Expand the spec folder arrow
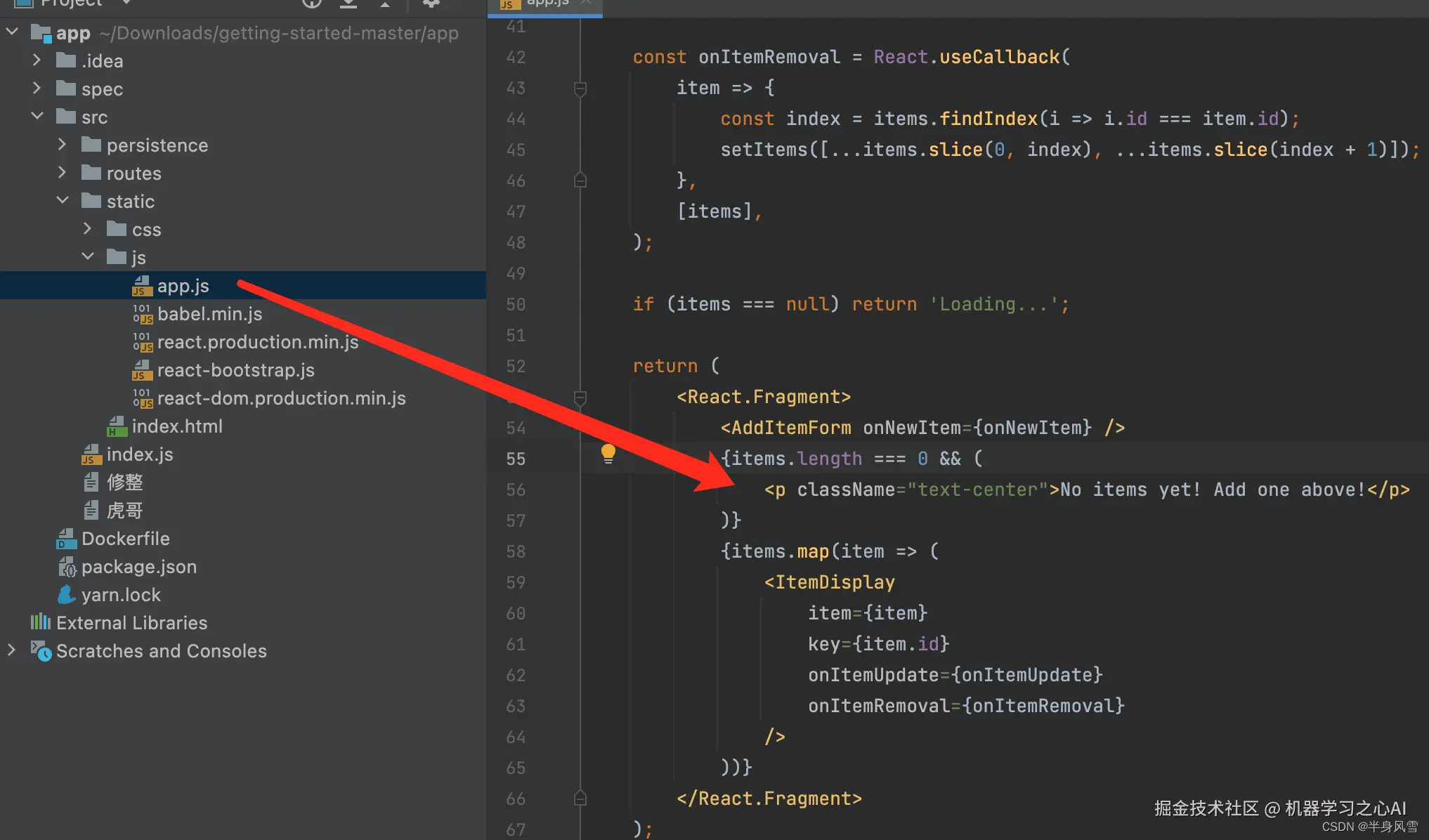The width and height of the screenshot is (1429, 840). pyautogui.click(x=37, y=88)
